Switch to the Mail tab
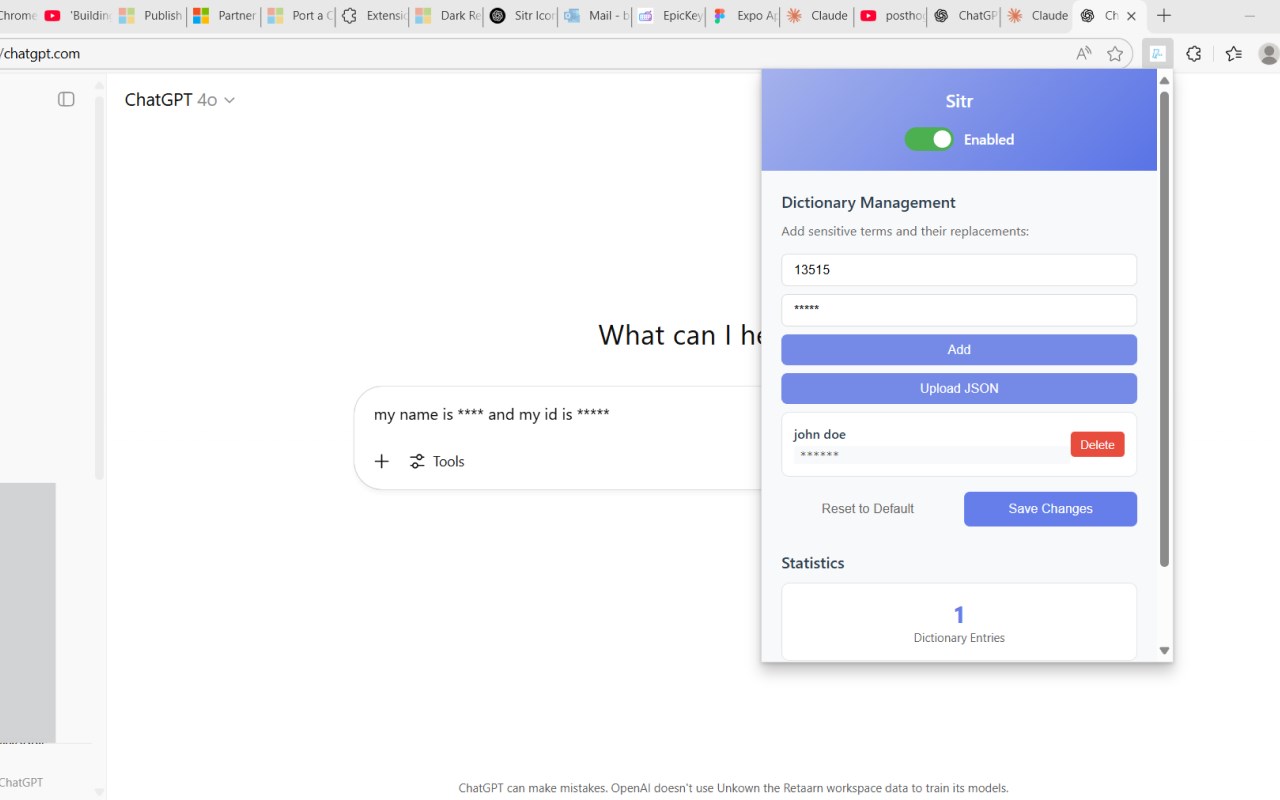Image resolution: width=1280 pixels, height=800 pixels. click(x=596, y=16)
